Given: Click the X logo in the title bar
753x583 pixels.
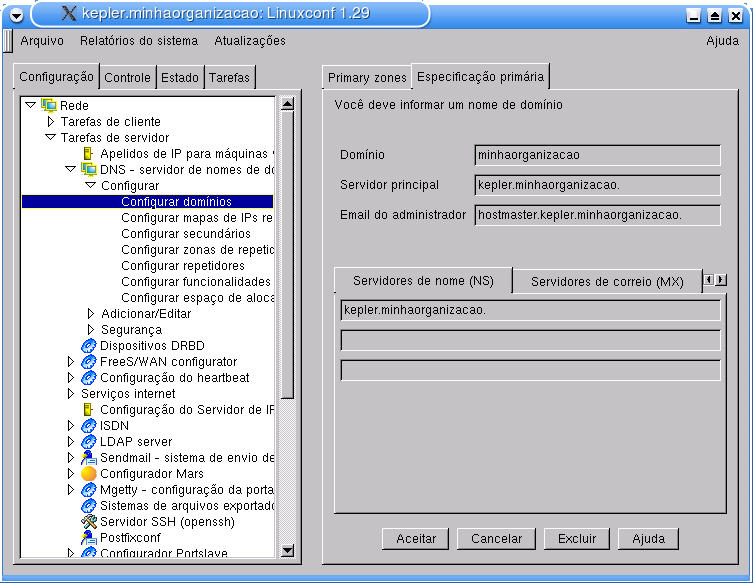Looking at the screenshot, I should (x=69, y=13).
